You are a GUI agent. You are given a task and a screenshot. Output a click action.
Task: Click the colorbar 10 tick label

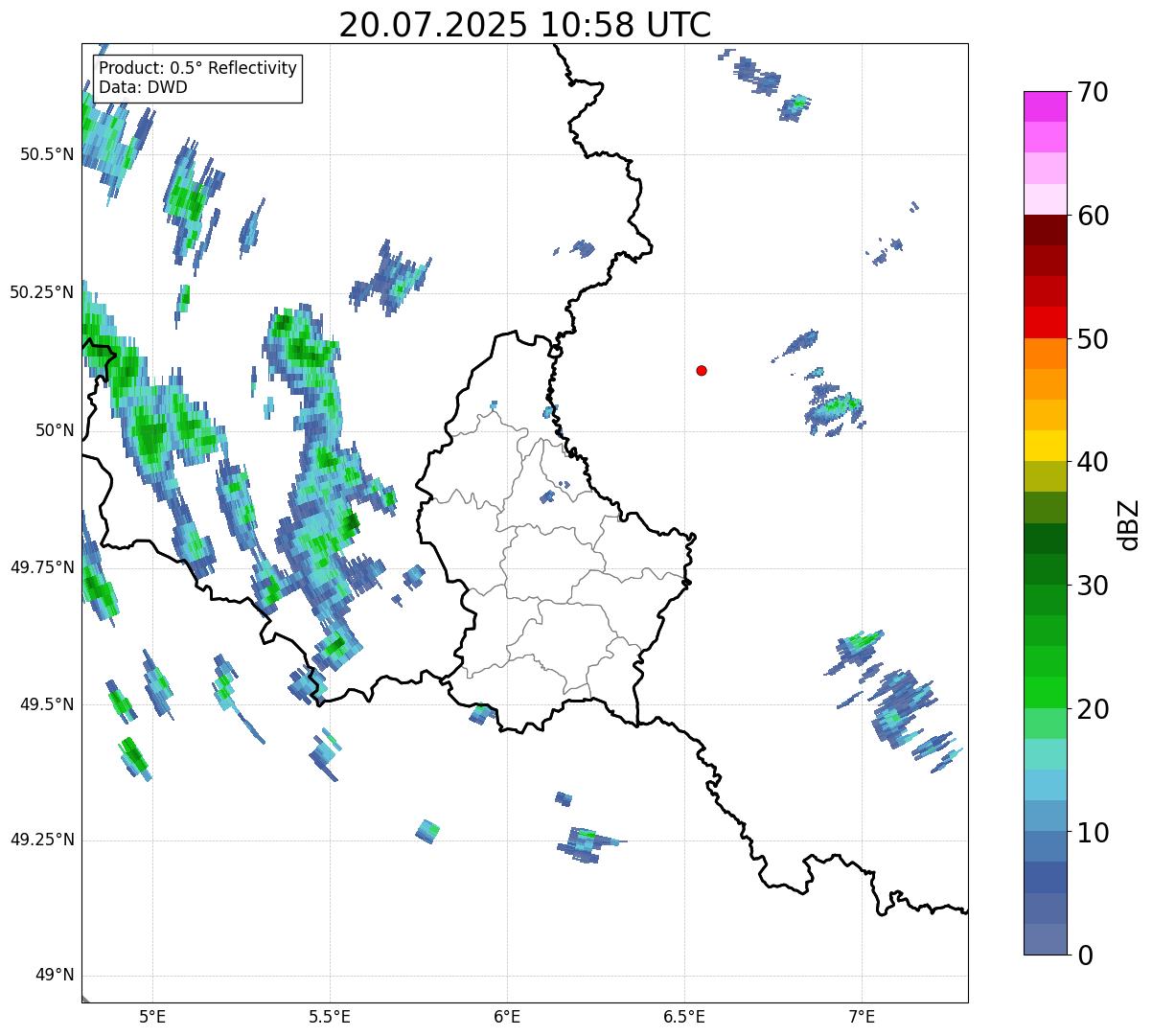[1093, 832]
